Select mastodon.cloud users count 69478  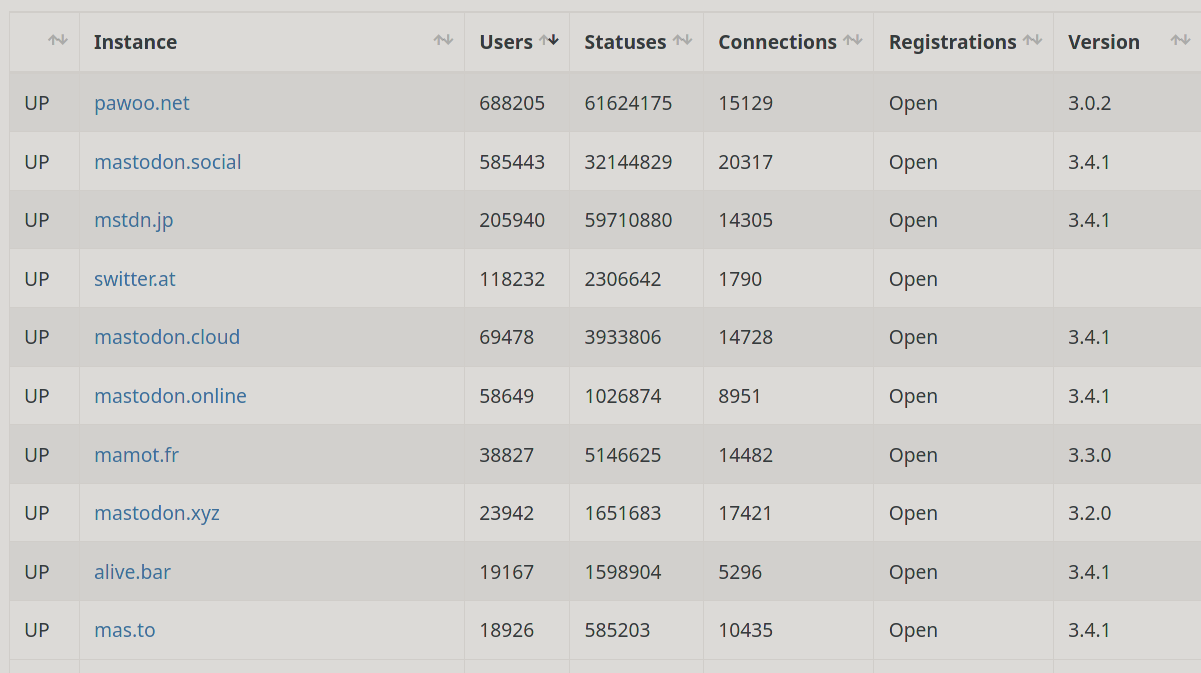pyautogui.click(x=507, y=337)
